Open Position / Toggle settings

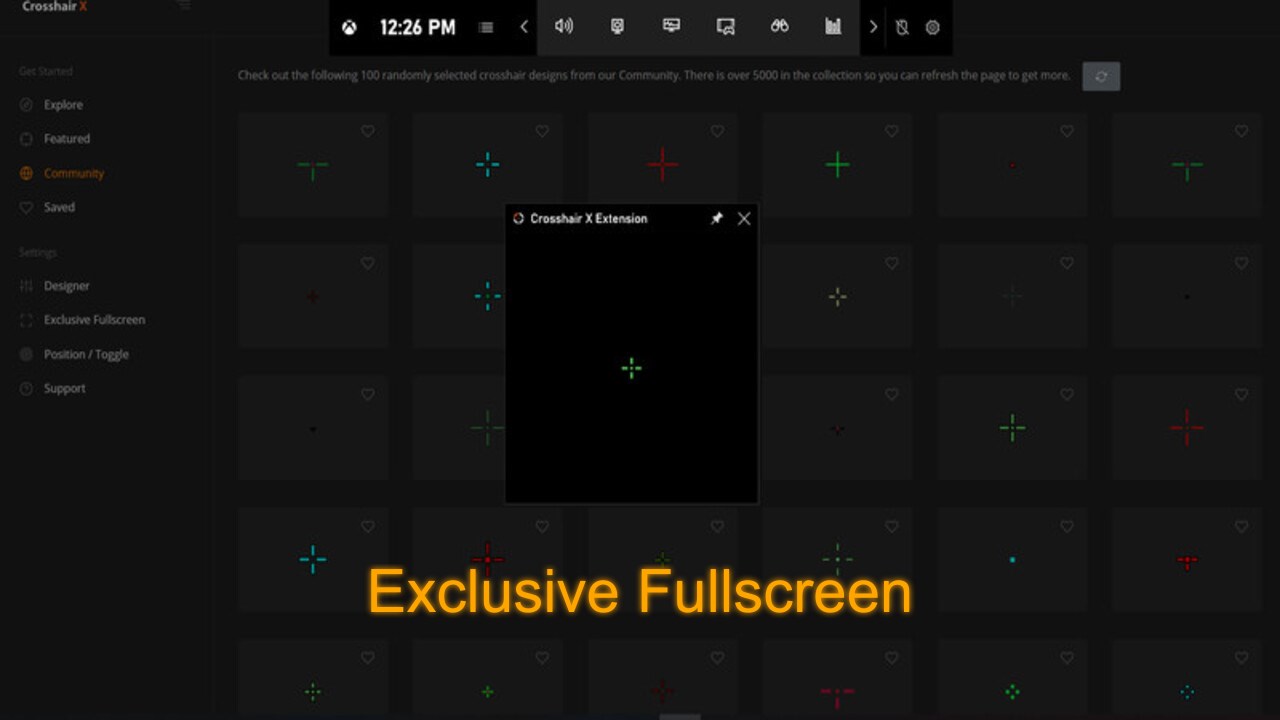point(86,354)
